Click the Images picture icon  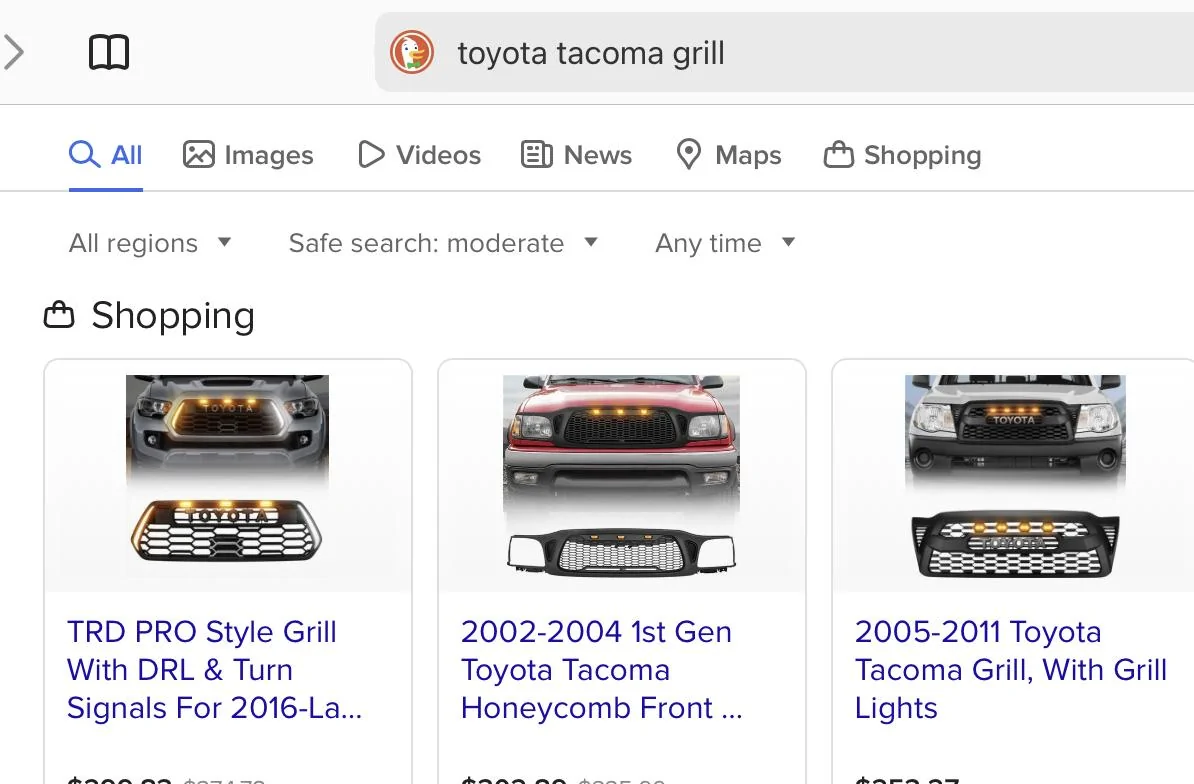tap(199, 155)
